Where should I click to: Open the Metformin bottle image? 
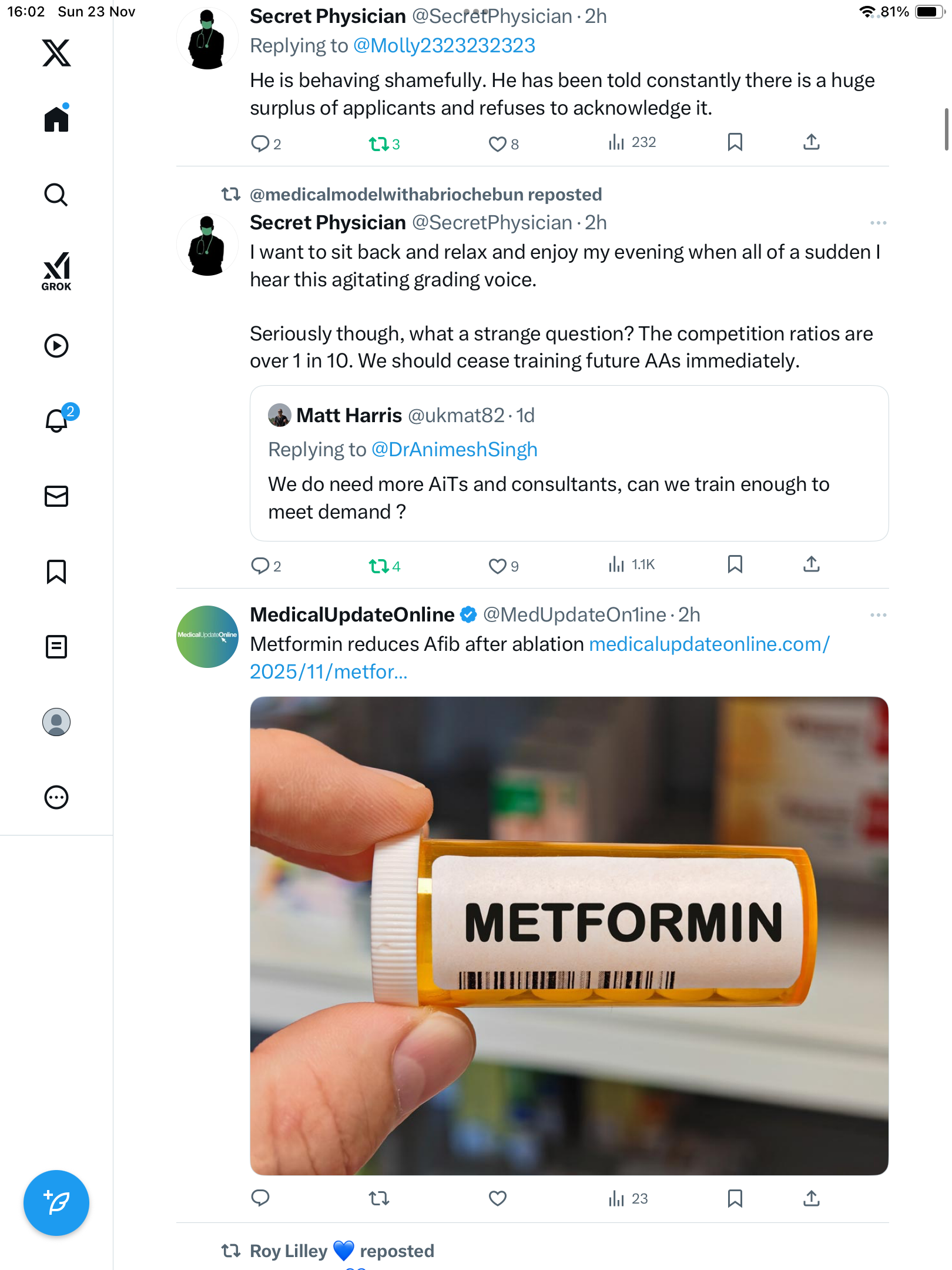point(569,935)
